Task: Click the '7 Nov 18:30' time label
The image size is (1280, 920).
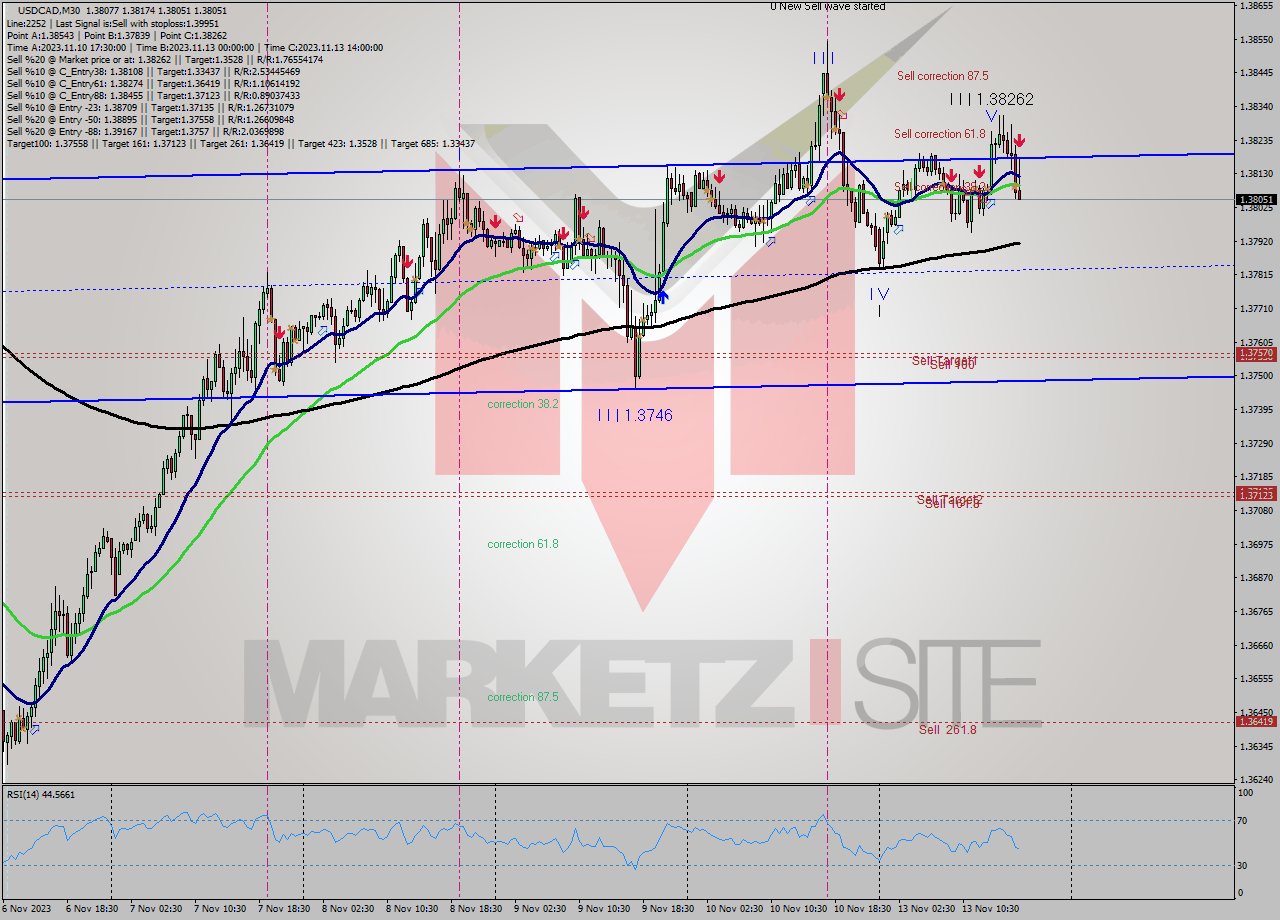Action: [282, 909]
